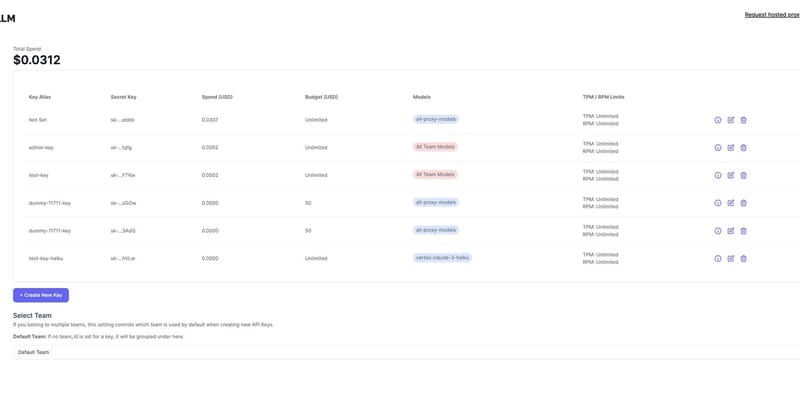The width and height of the screenshot is (800, 400).
Task: Select the Total Spend value $0.0312
Action: click(37, 60)
